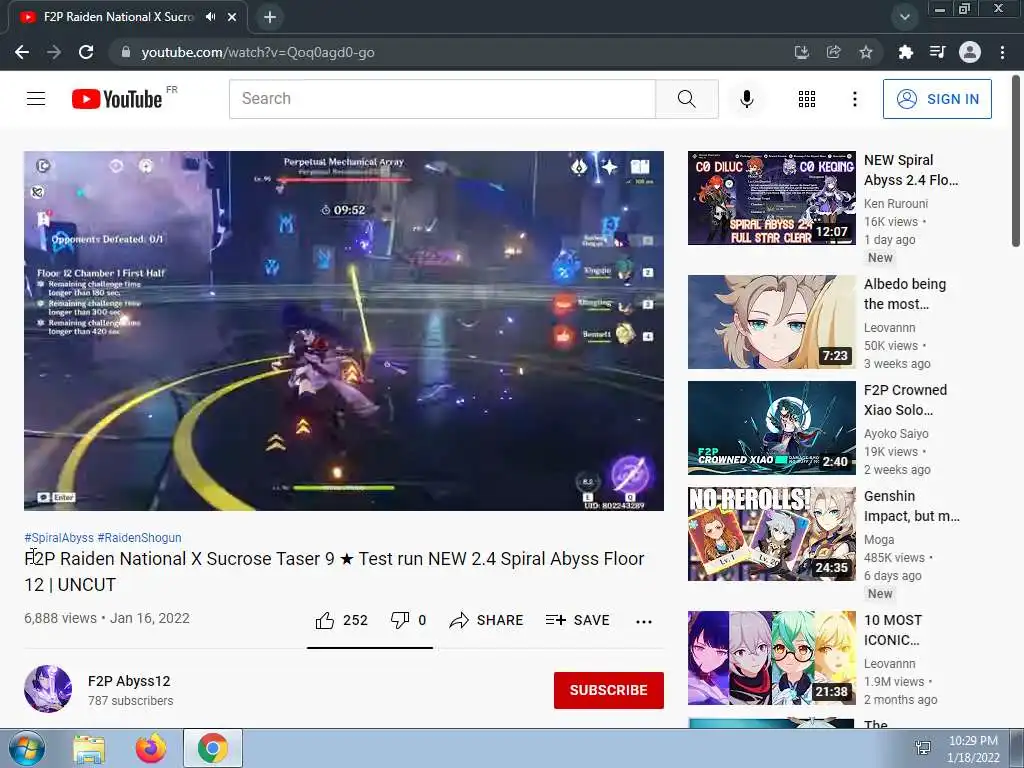
Task: Open the YouTube apps grid icon
Action: tap(807, 99)
